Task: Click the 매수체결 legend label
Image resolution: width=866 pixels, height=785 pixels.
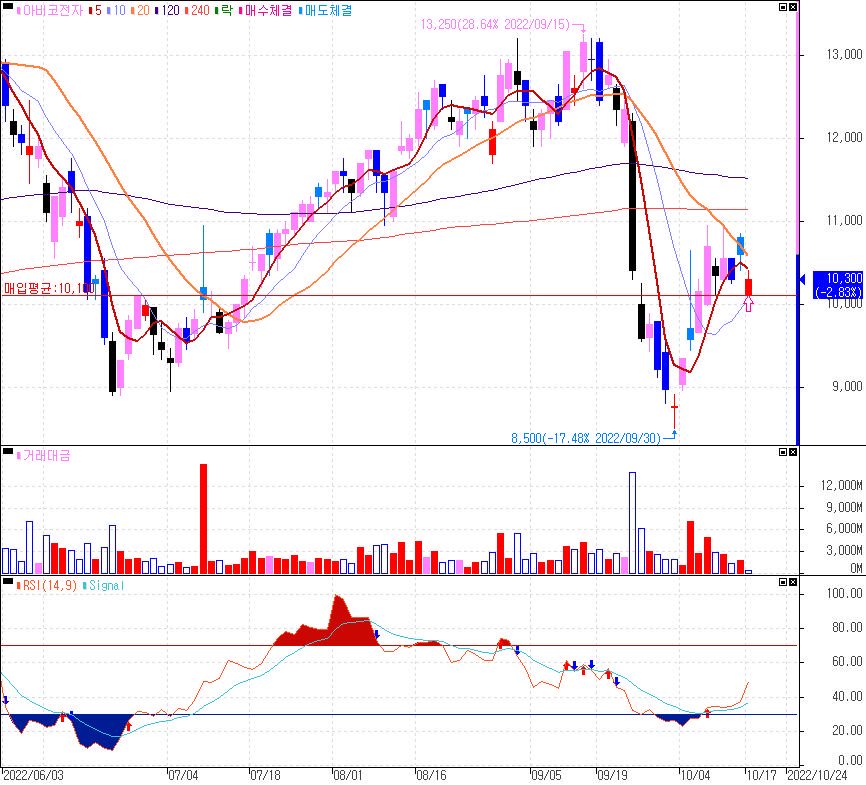Action: (266, 10)
